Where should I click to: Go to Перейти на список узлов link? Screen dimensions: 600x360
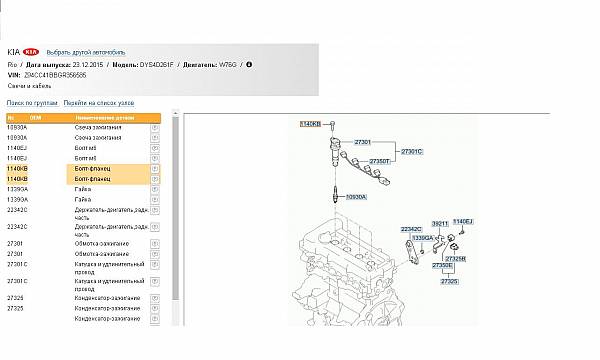(99, 103)
